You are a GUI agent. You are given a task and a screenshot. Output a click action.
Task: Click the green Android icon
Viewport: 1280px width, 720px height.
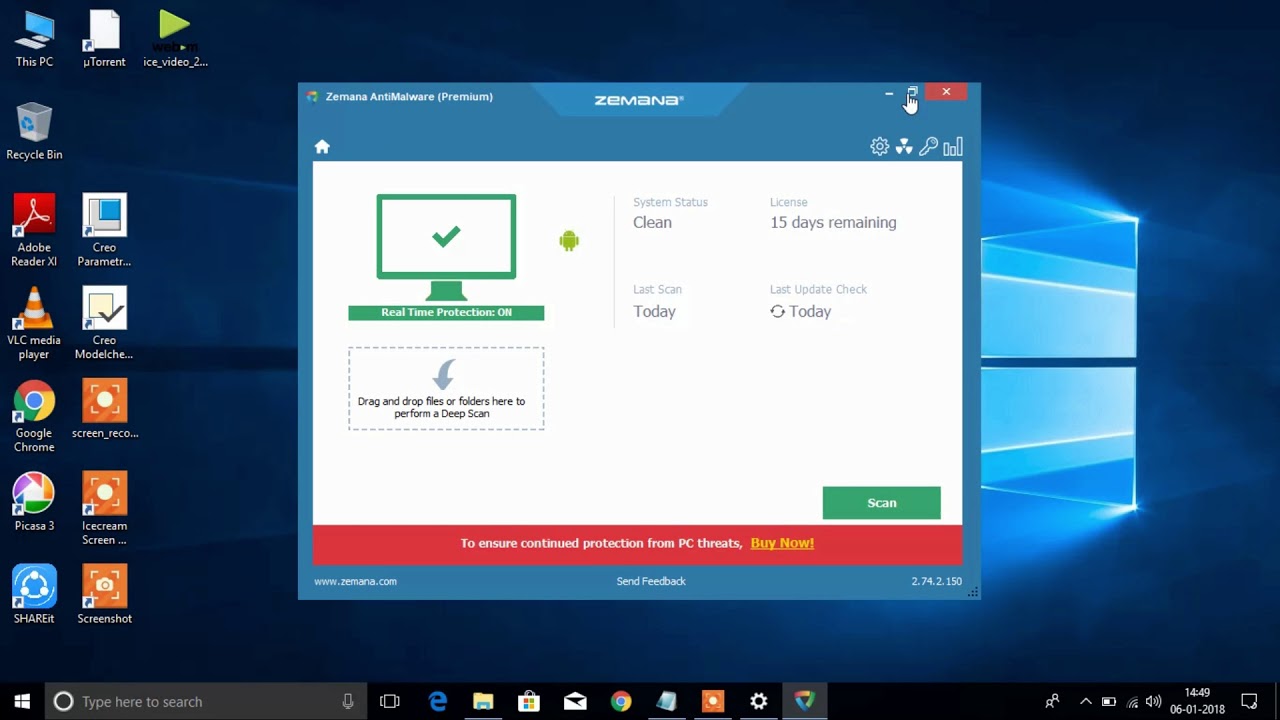pyautogui.click(x=569, y=240)
